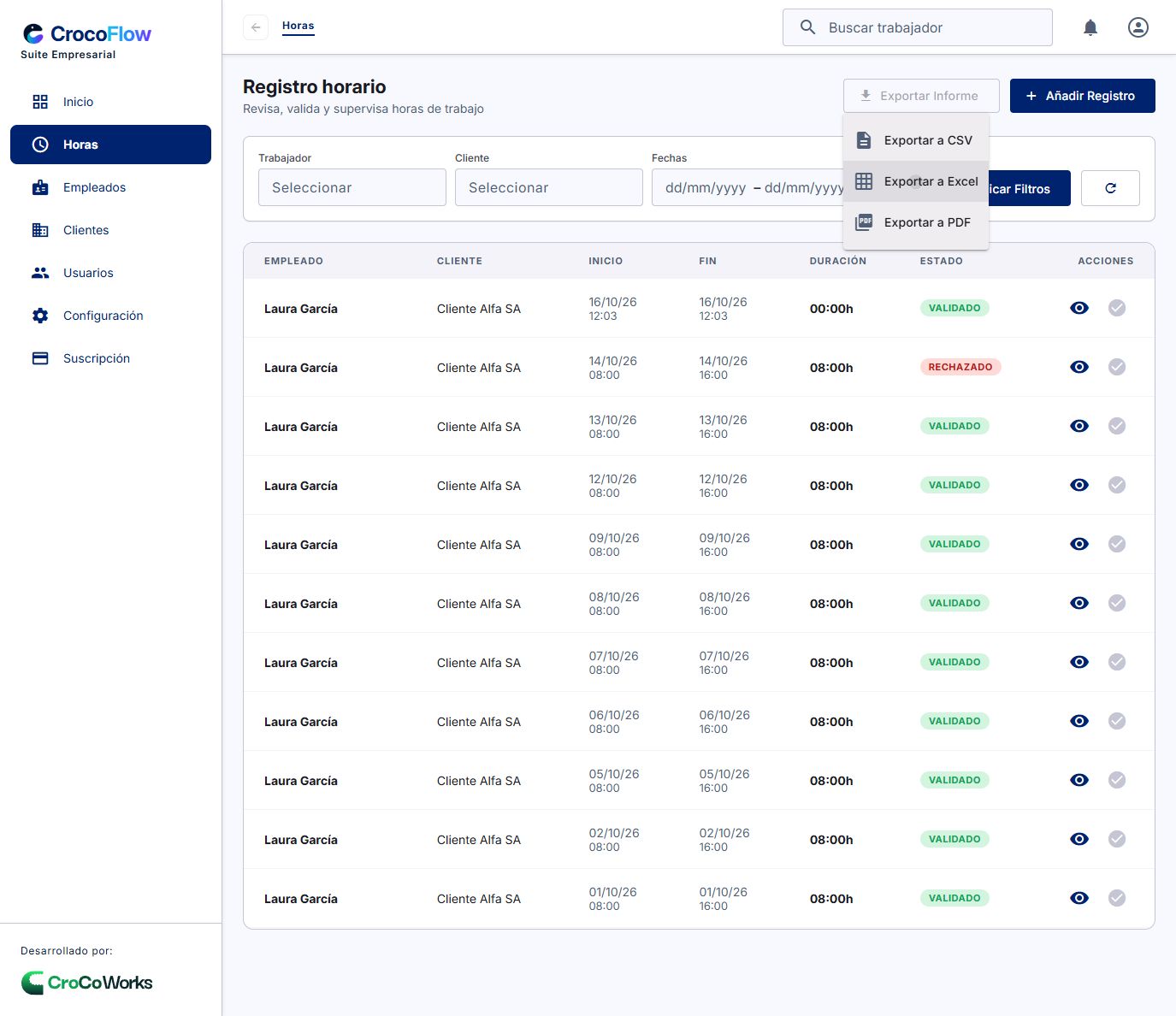Open the Trabajador Seleccionar dropdown
The height and width of the screenshot is (1016, 1176).
(x=352, y=187)
